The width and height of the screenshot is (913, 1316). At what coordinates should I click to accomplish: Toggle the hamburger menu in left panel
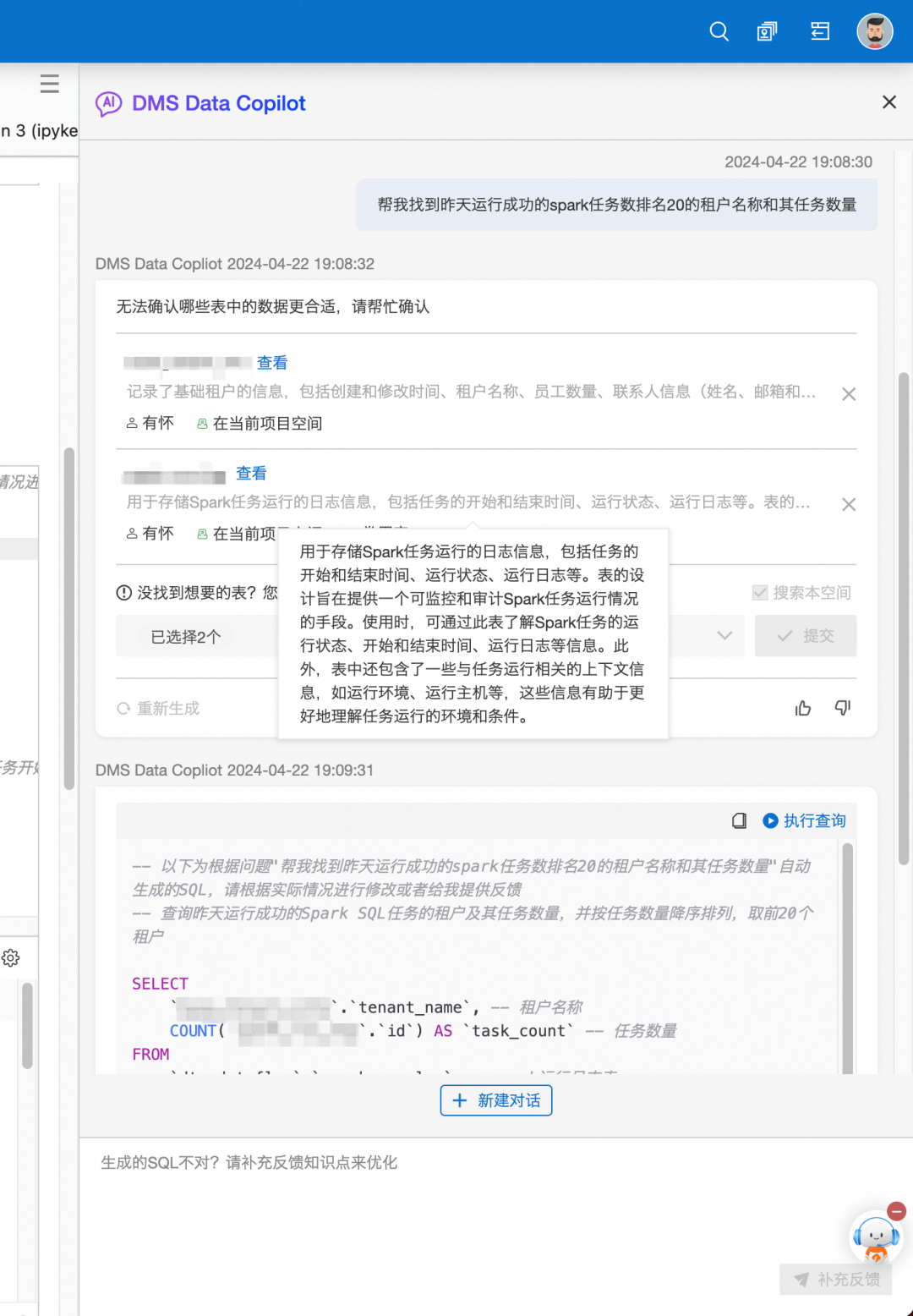click(50, 84)
